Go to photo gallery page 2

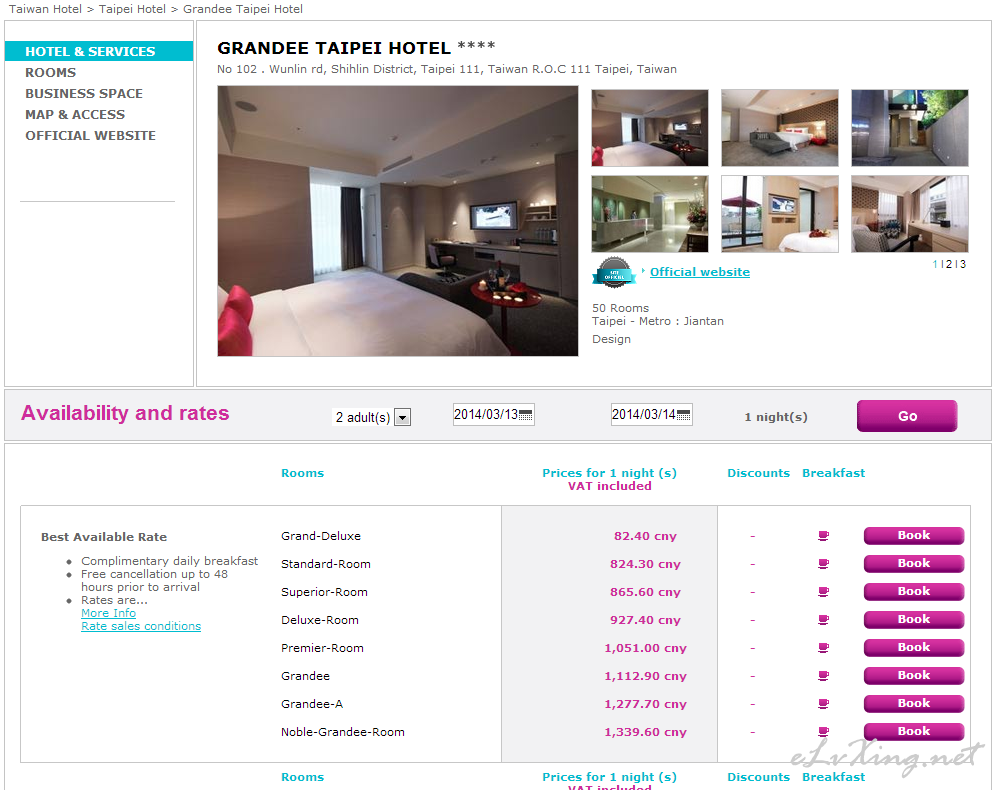(949, 264)
